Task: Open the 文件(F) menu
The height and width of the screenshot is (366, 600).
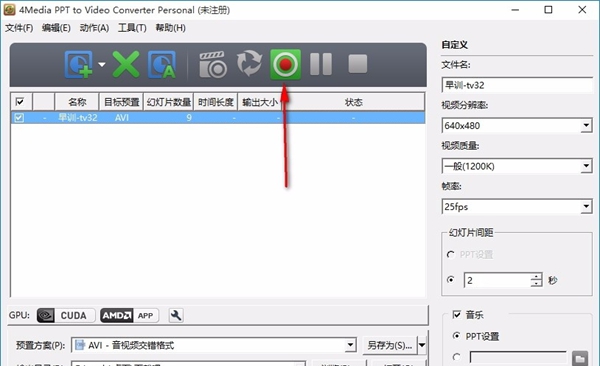Action: tap(19, 28)
